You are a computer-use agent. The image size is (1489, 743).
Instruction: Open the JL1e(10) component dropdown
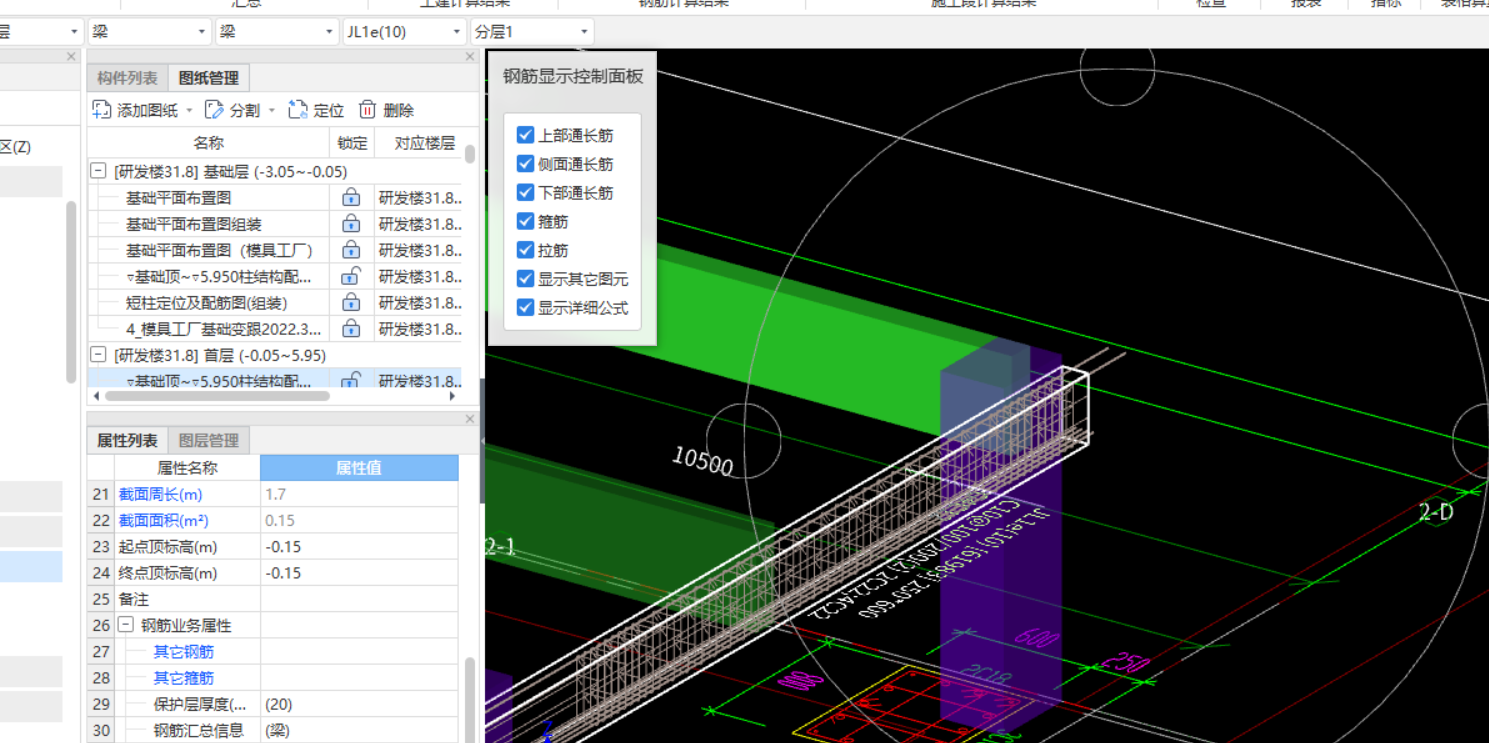tap(404, 32)
